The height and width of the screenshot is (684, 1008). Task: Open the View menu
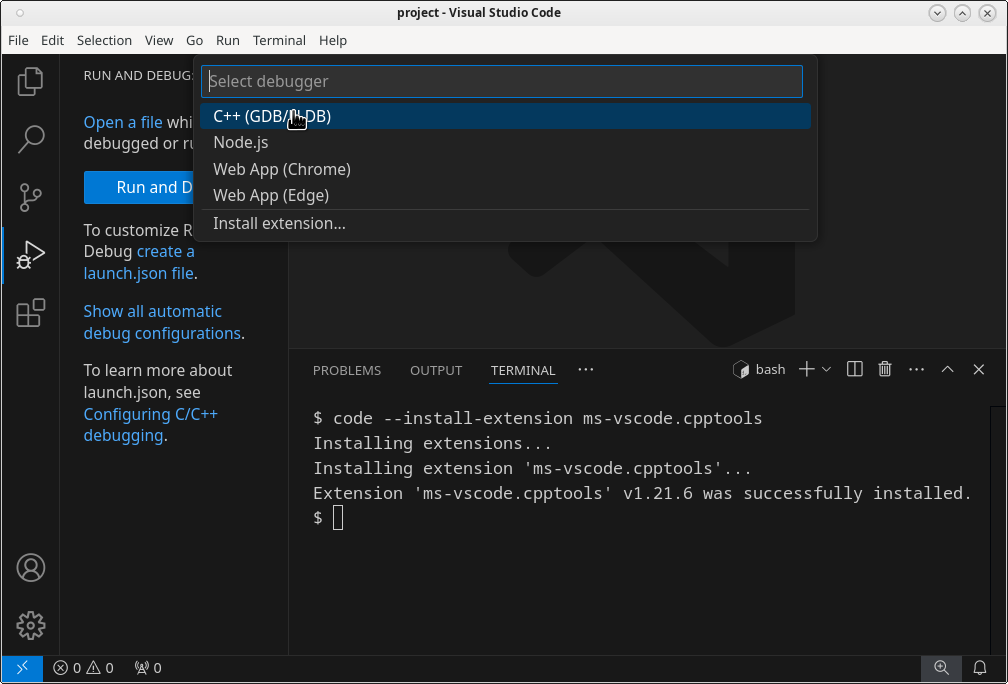pyautogui.click(x=159, y=40)
